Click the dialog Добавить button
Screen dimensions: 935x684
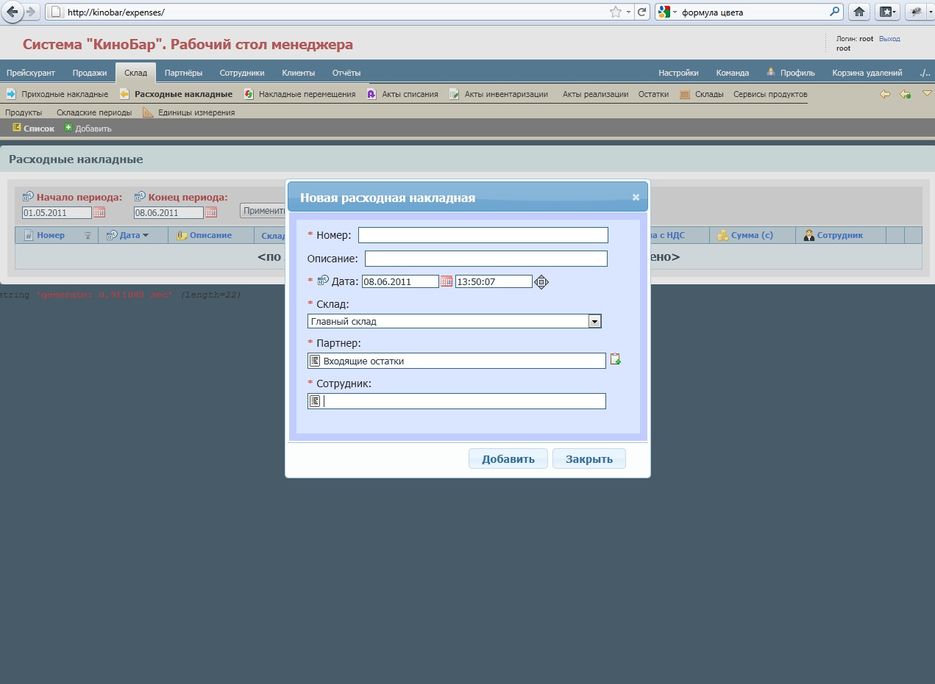[508, 459]
